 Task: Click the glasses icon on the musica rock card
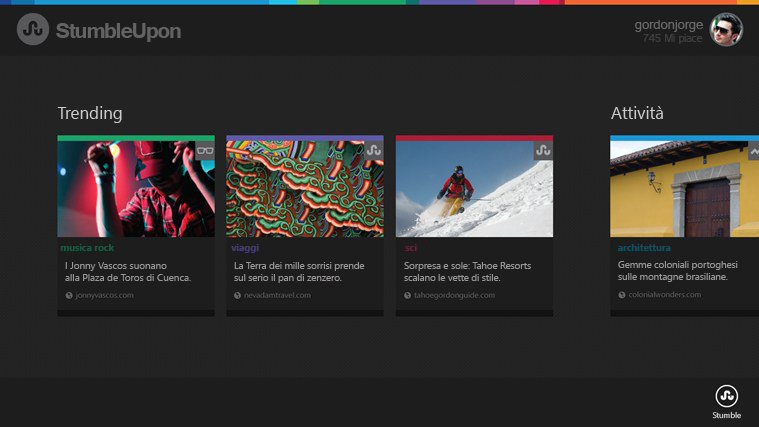click(x=205, y=151)
